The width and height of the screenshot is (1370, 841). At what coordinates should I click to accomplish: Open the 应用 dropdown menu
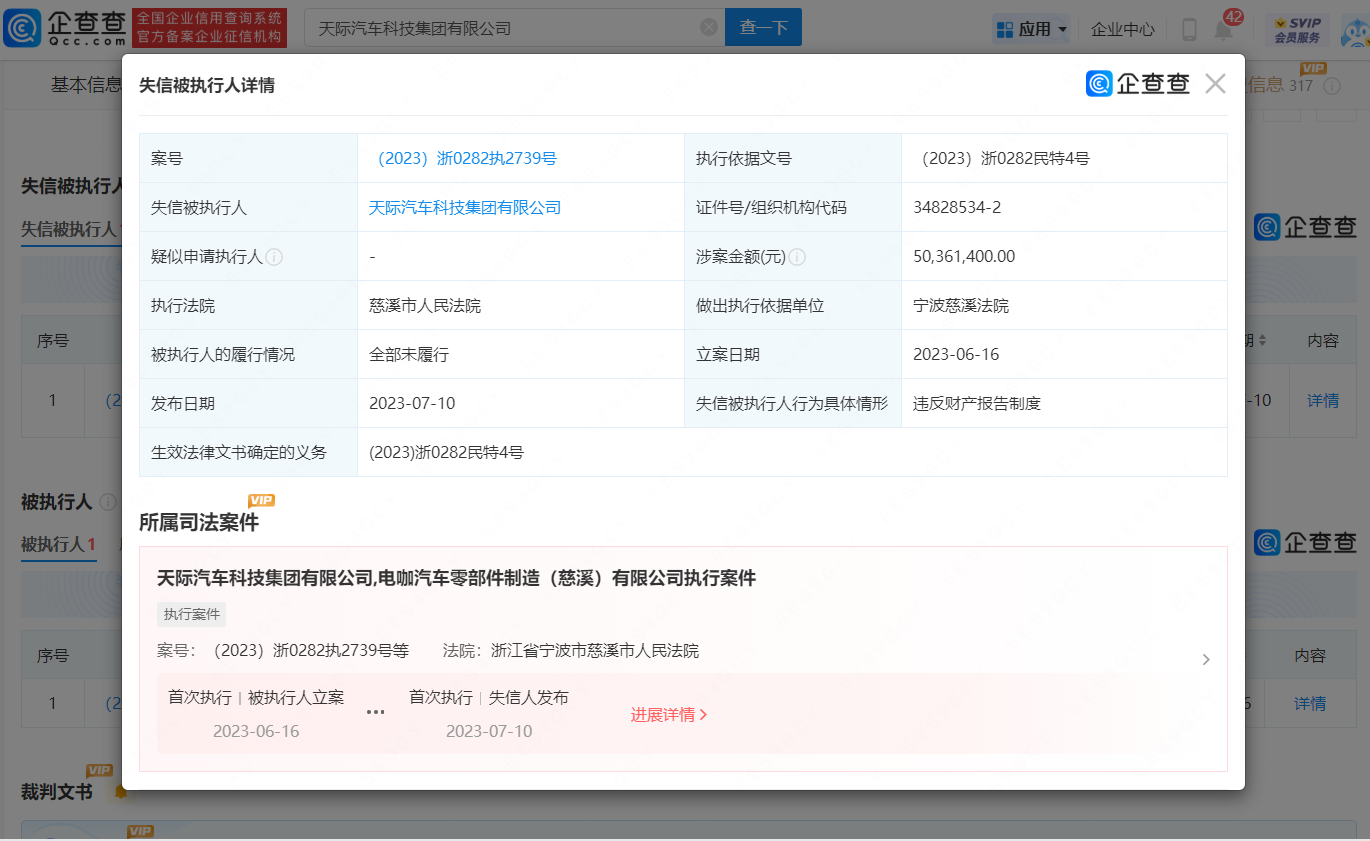tap(1031, 29)
